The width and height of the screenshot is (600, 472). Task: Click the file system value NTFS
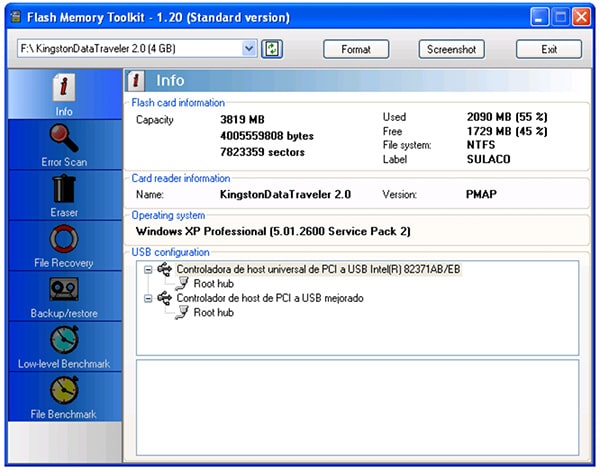coord(481,145)
